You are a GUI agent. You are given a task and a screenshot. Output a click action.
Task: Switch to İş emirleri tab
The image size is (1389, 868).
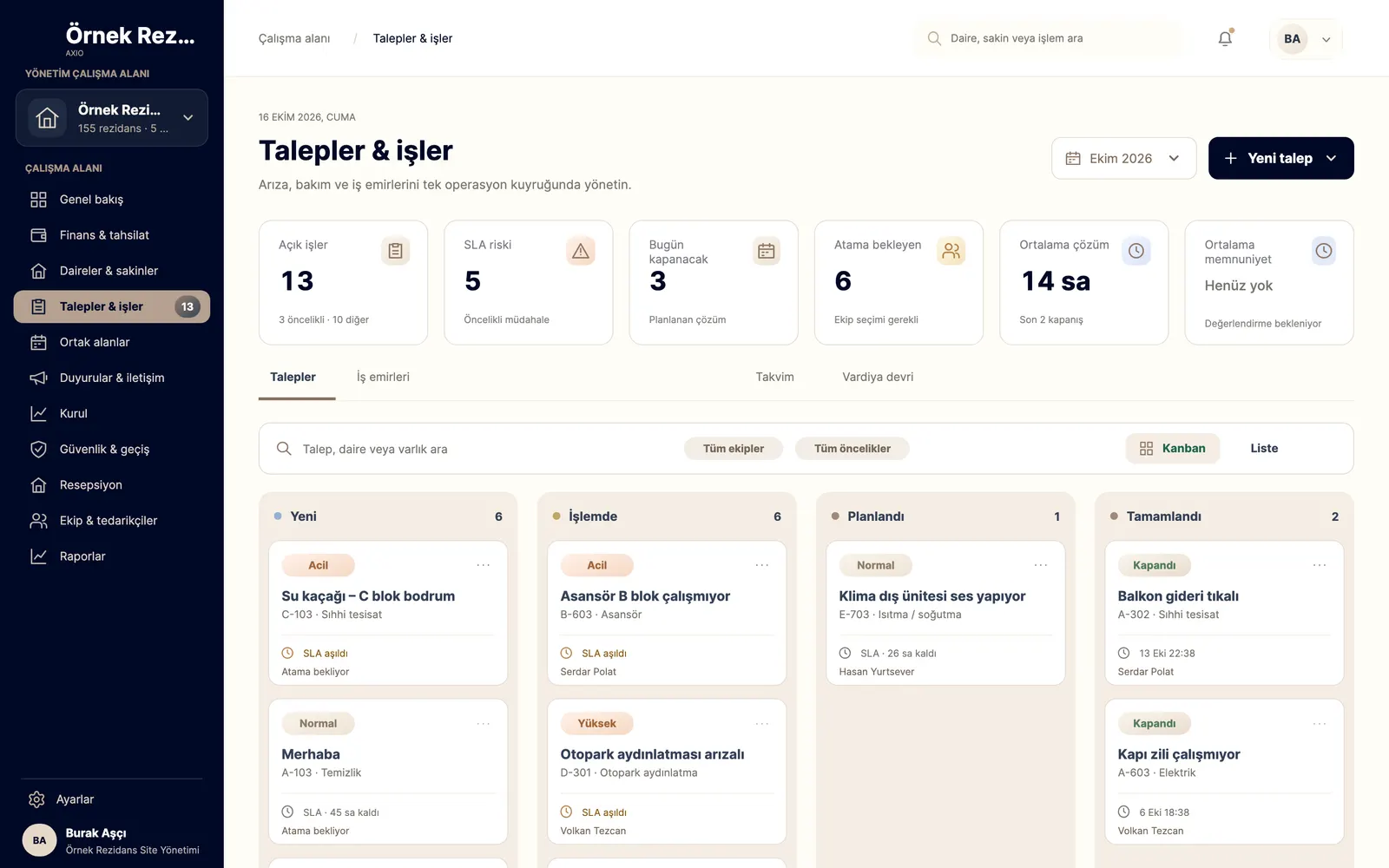point(383,377)
